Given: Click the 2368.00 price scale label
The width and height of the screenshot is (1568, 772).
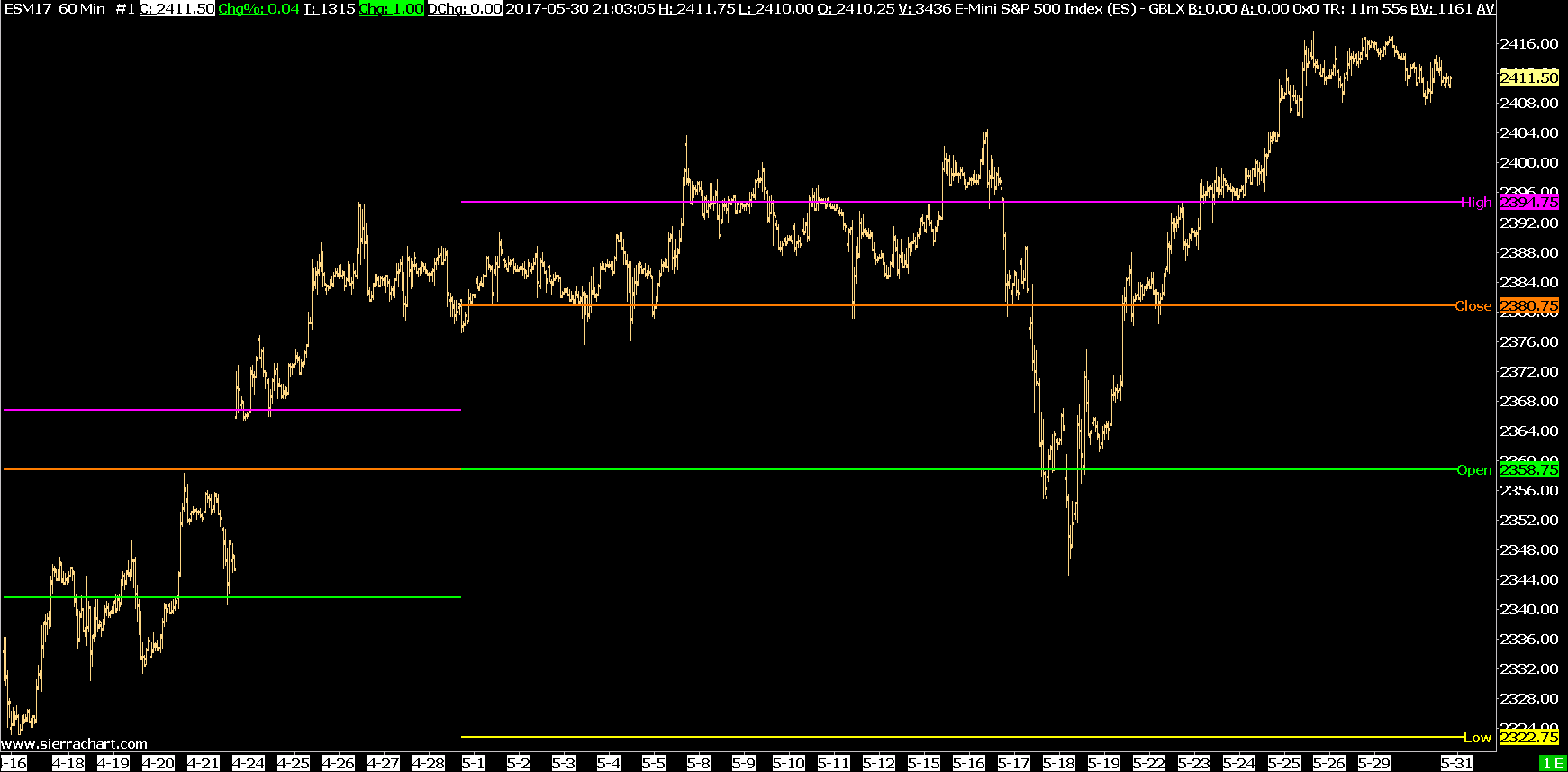Looking at the screenshot, I should click(1528, 401).
